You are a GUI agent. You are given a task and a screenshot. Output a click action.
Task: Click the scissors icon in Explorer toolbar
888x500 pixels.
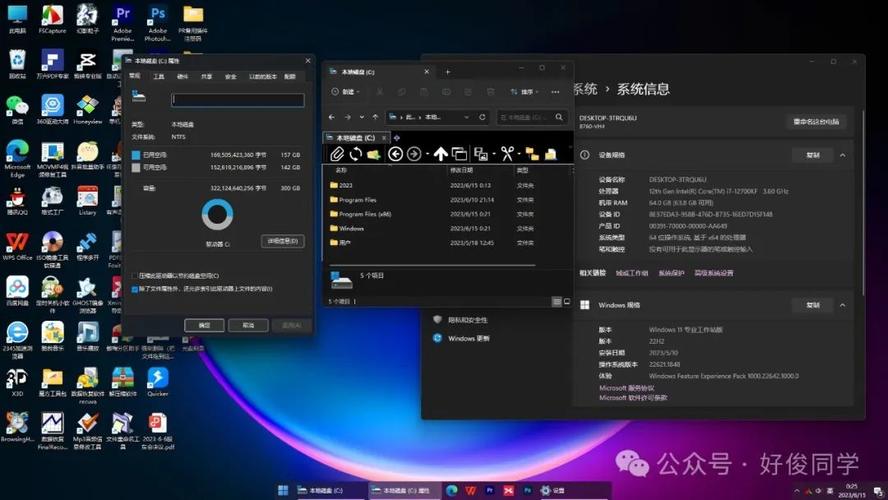click(x=507, y=153)
